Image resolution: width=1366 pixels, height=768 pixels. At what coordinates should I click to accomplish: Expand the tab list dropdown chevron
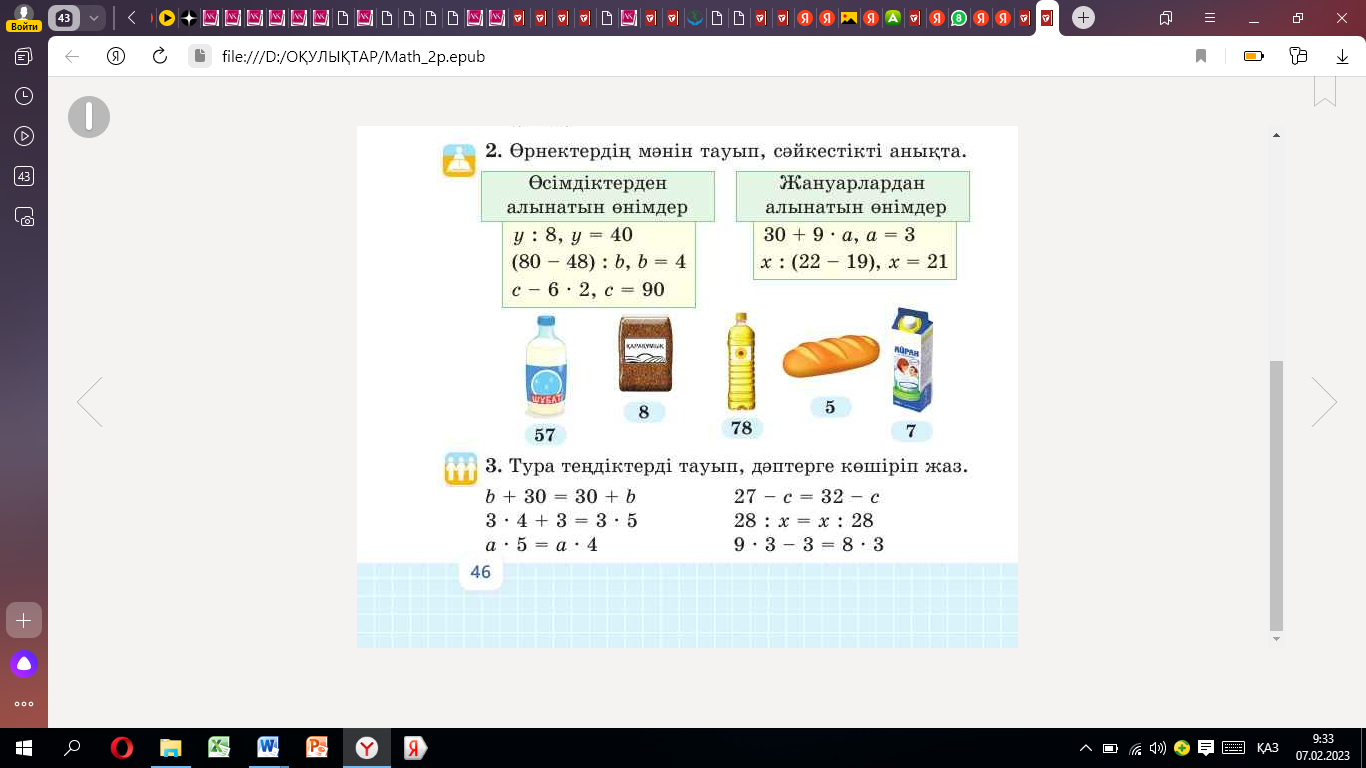click(95, 18)
